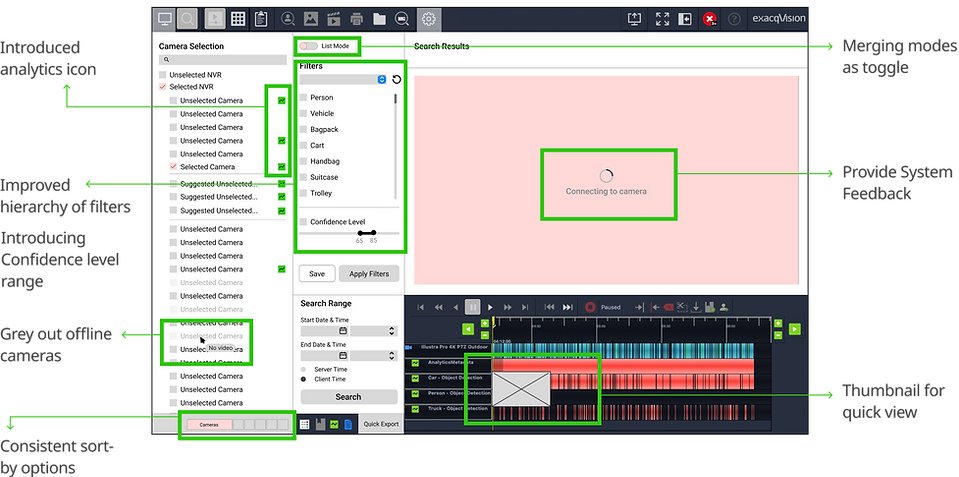Toggle the List Mode switch
Viewport: 959px width, 477px height.
[x=309, y=46]
